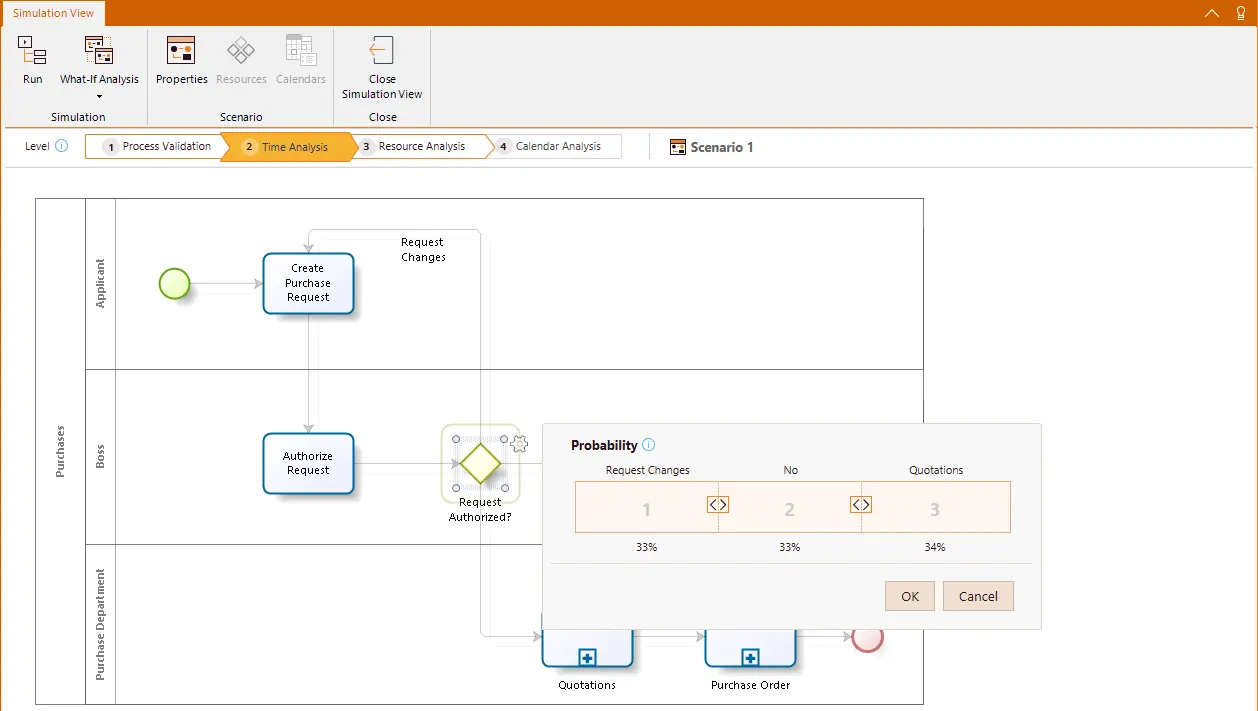Close Simulation View
This screenshot has height=711, width=1258.
pyautogui.click(x=382, y=67)
